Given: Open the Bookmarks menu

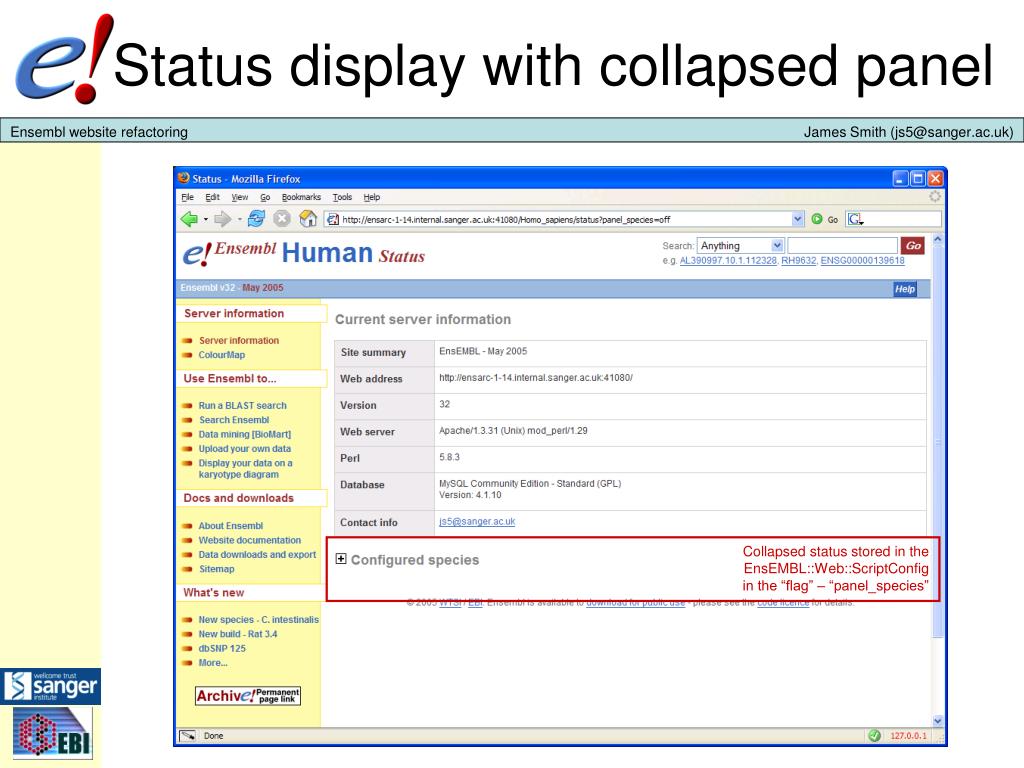Looking at the screenshot, I should pos(301,197).
